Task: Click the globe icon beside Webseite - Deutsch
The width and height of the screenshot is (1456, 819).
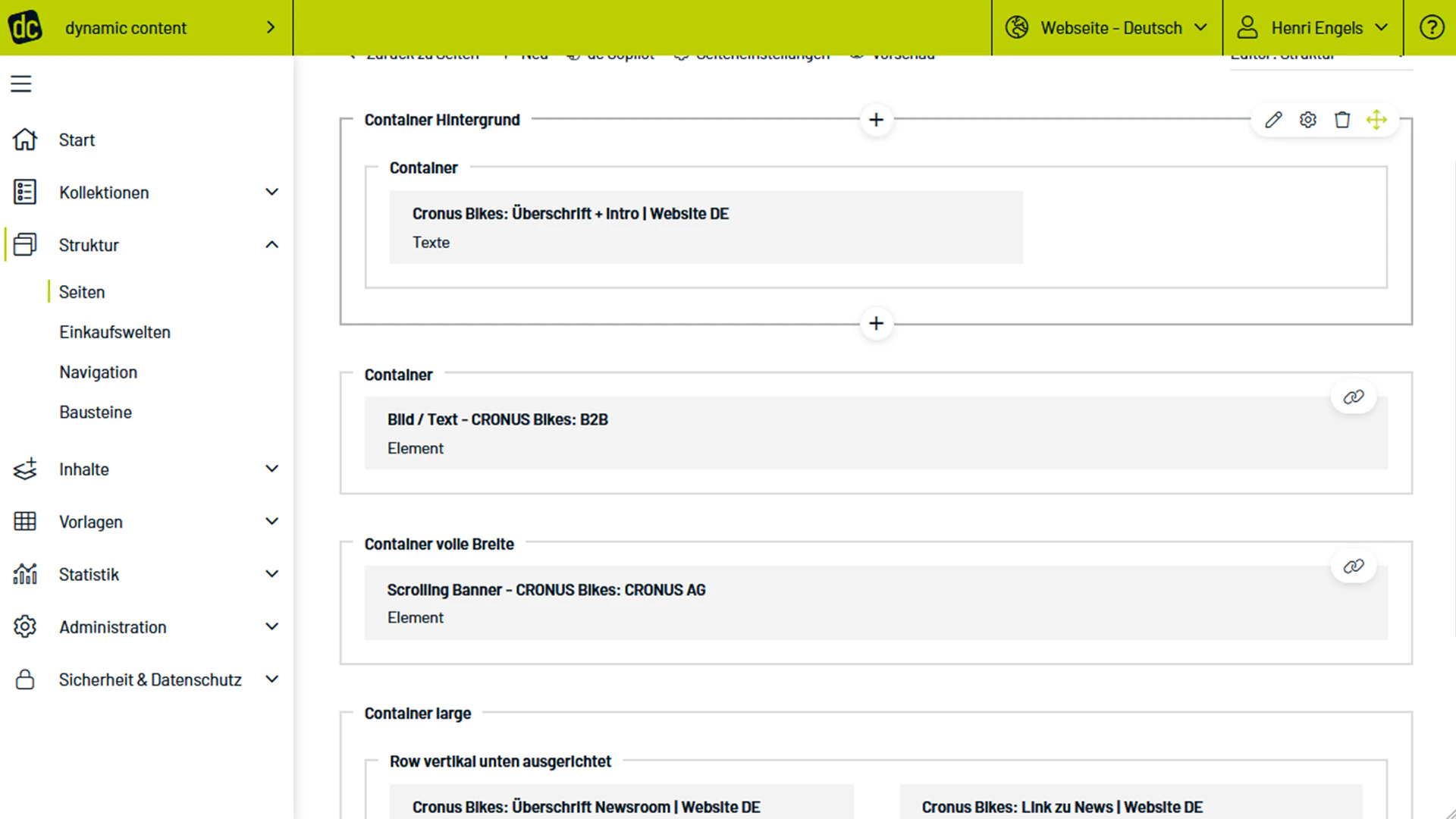Action: pyautogui.click(x=1017, y=27)
